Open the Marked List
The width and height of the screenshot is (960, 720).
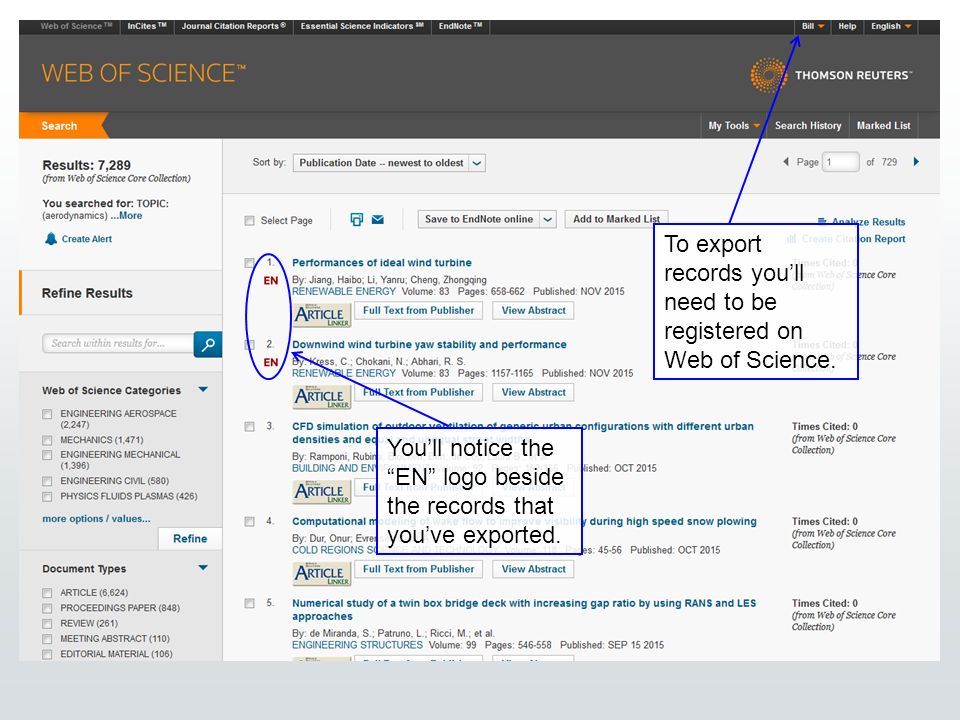(x=883, y=126)
